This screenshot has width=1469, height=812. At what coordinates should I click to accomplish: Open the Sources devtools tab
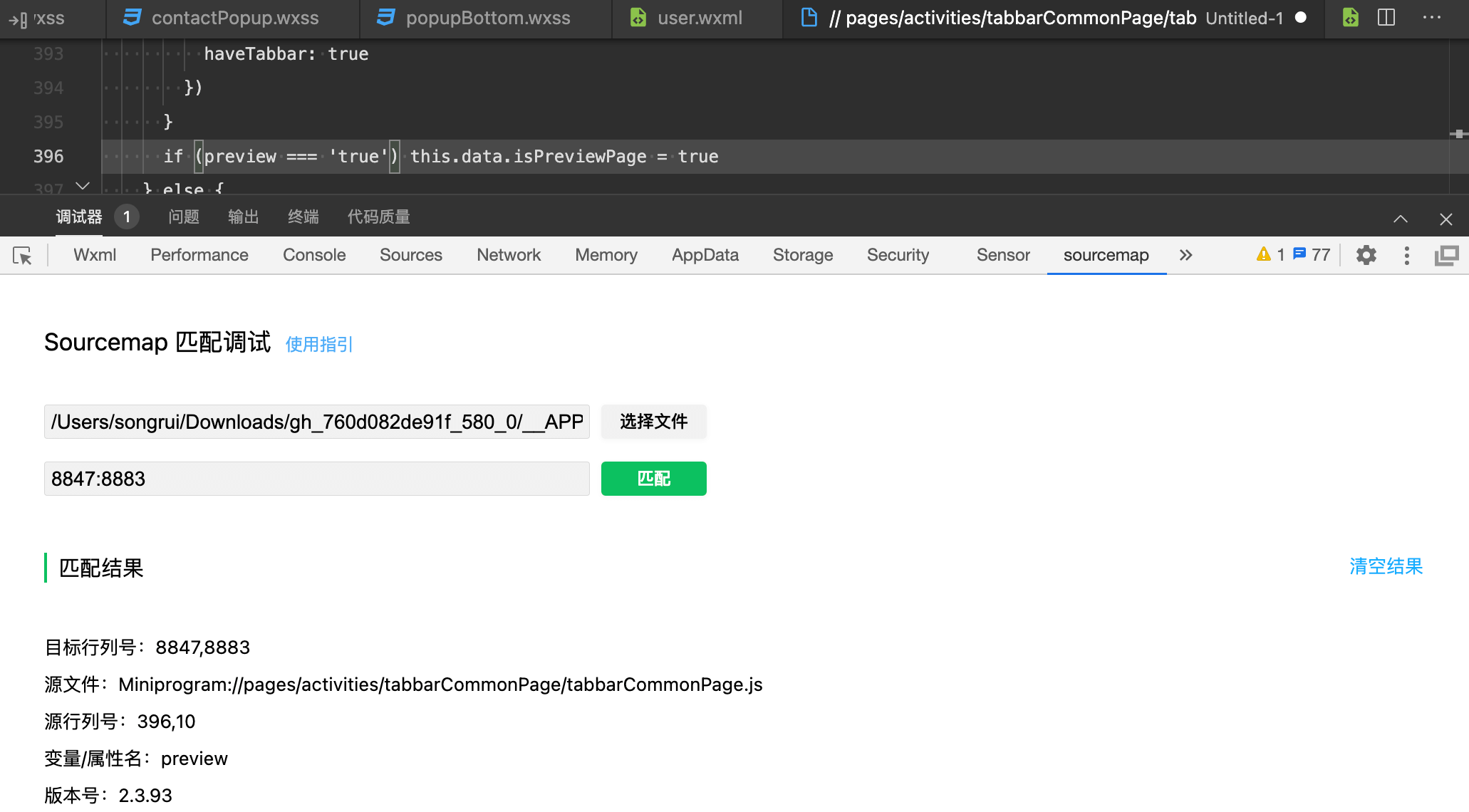(411, 255)
